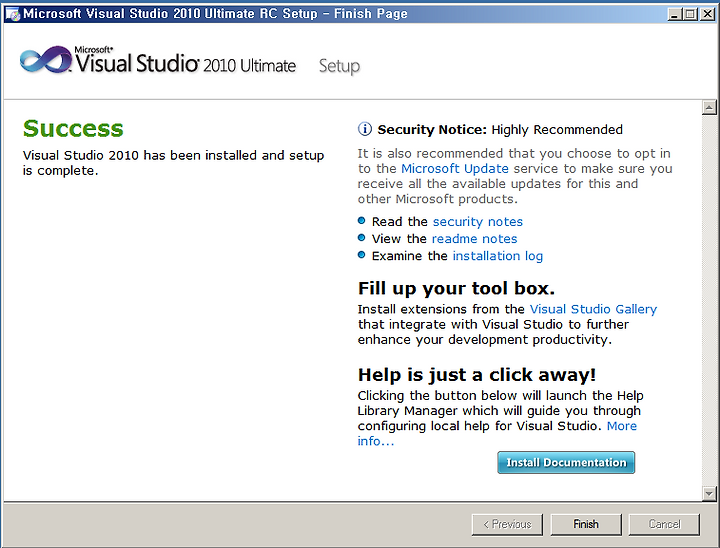Open the More info link
Image resolution: width=720 pixels, height=548 pixels.
[x=622, y=426]
